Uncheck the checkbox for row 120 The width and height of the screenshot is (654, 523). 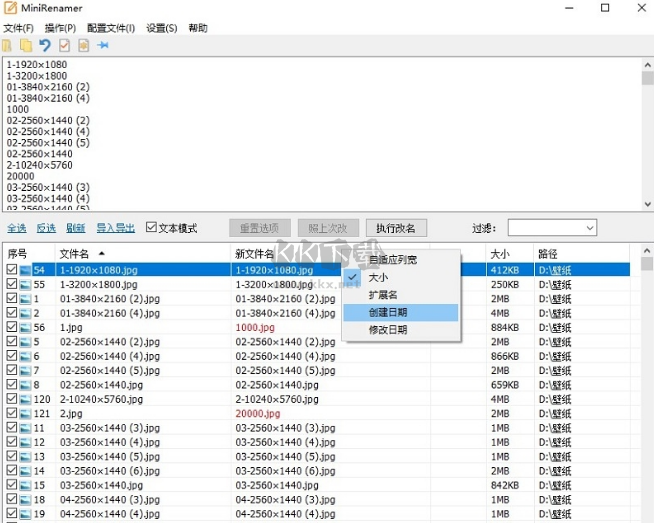[11, 399]
